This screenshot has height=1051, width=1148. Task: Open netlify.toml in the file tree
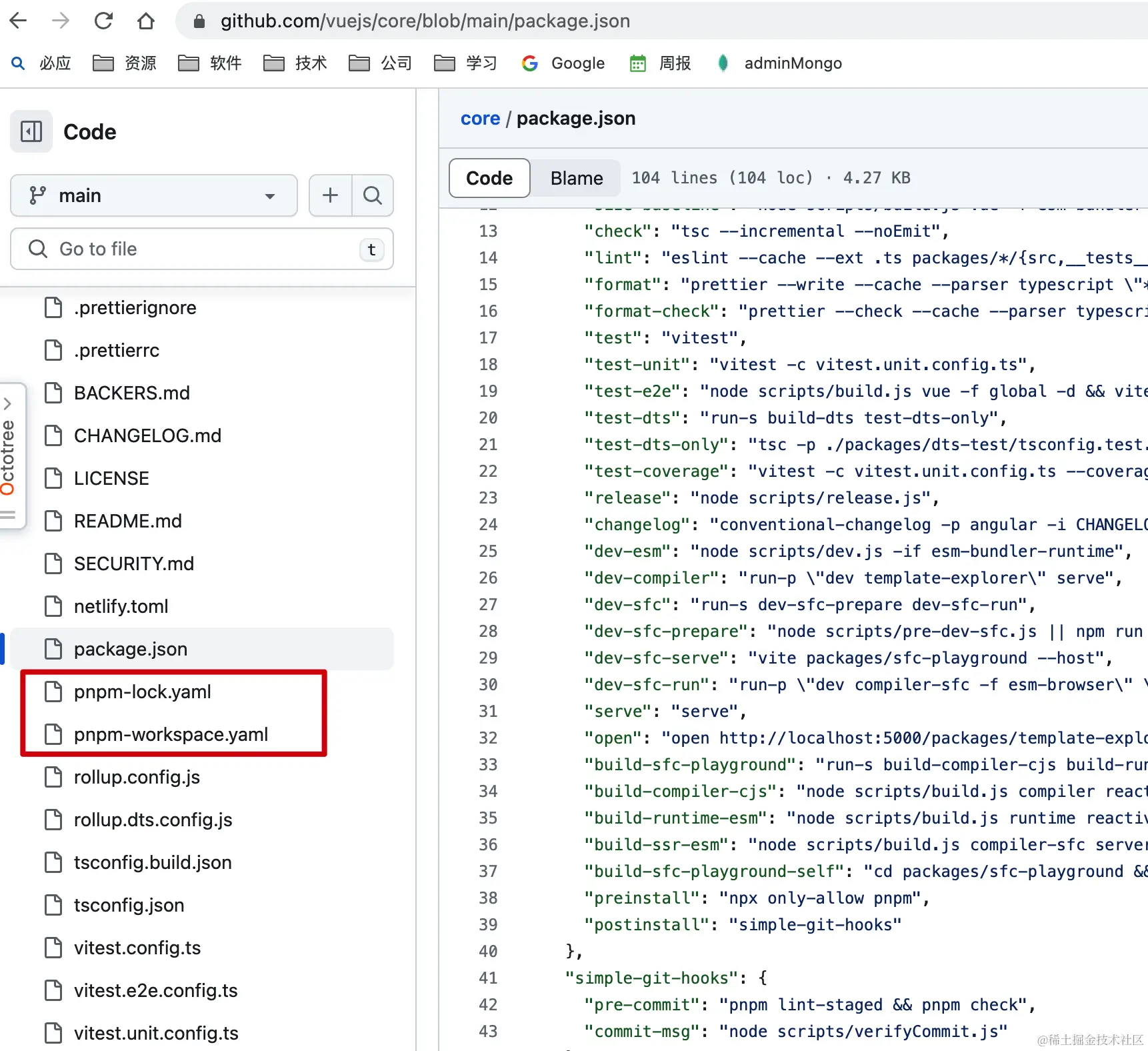point(121,606)
